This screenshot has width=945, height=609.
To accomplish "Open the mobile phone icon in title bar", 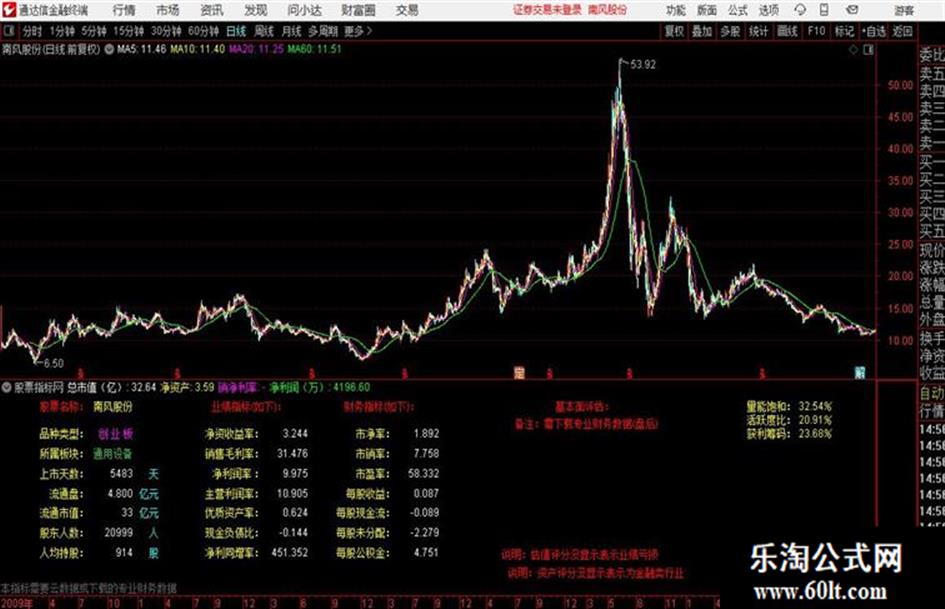I will pyautogui.click(x=824, y=10).
